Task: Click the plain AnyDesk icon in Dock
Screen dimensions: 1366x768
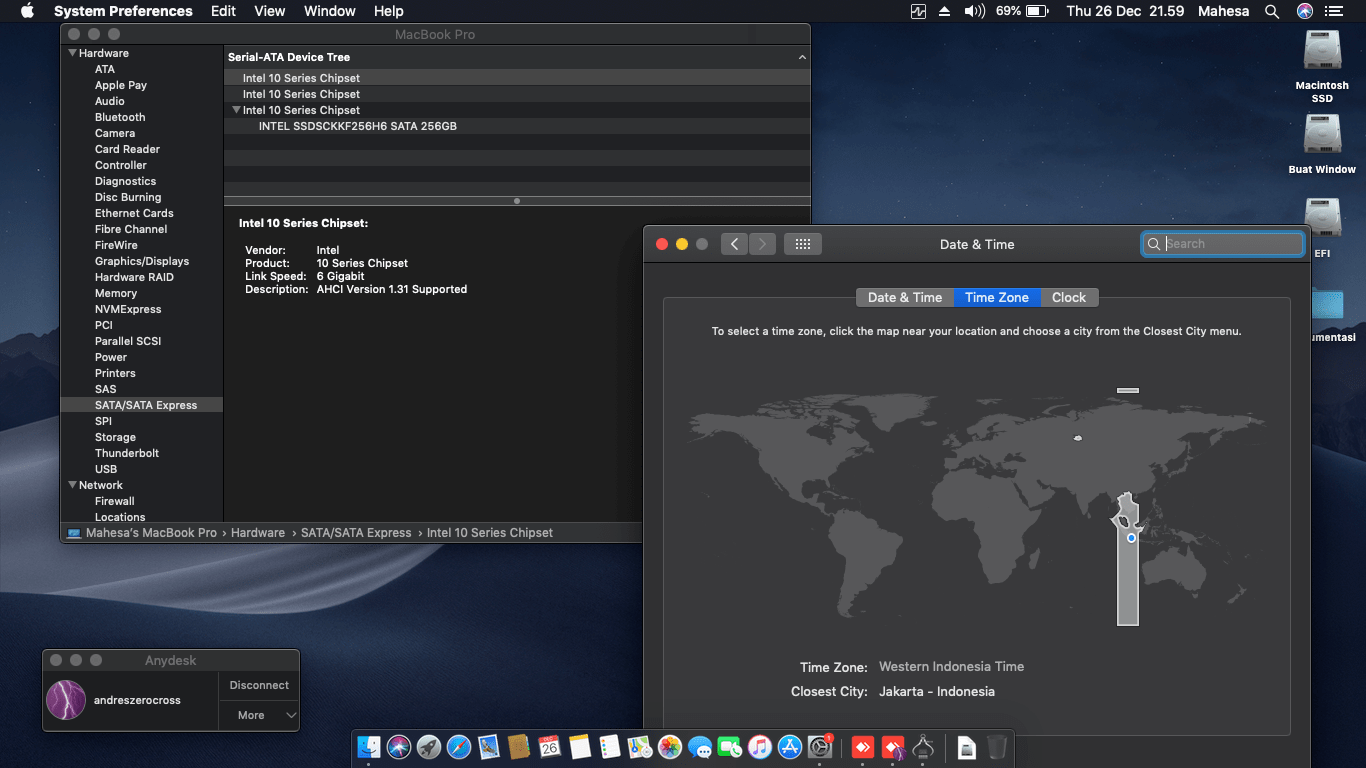Action: point(863,747)
